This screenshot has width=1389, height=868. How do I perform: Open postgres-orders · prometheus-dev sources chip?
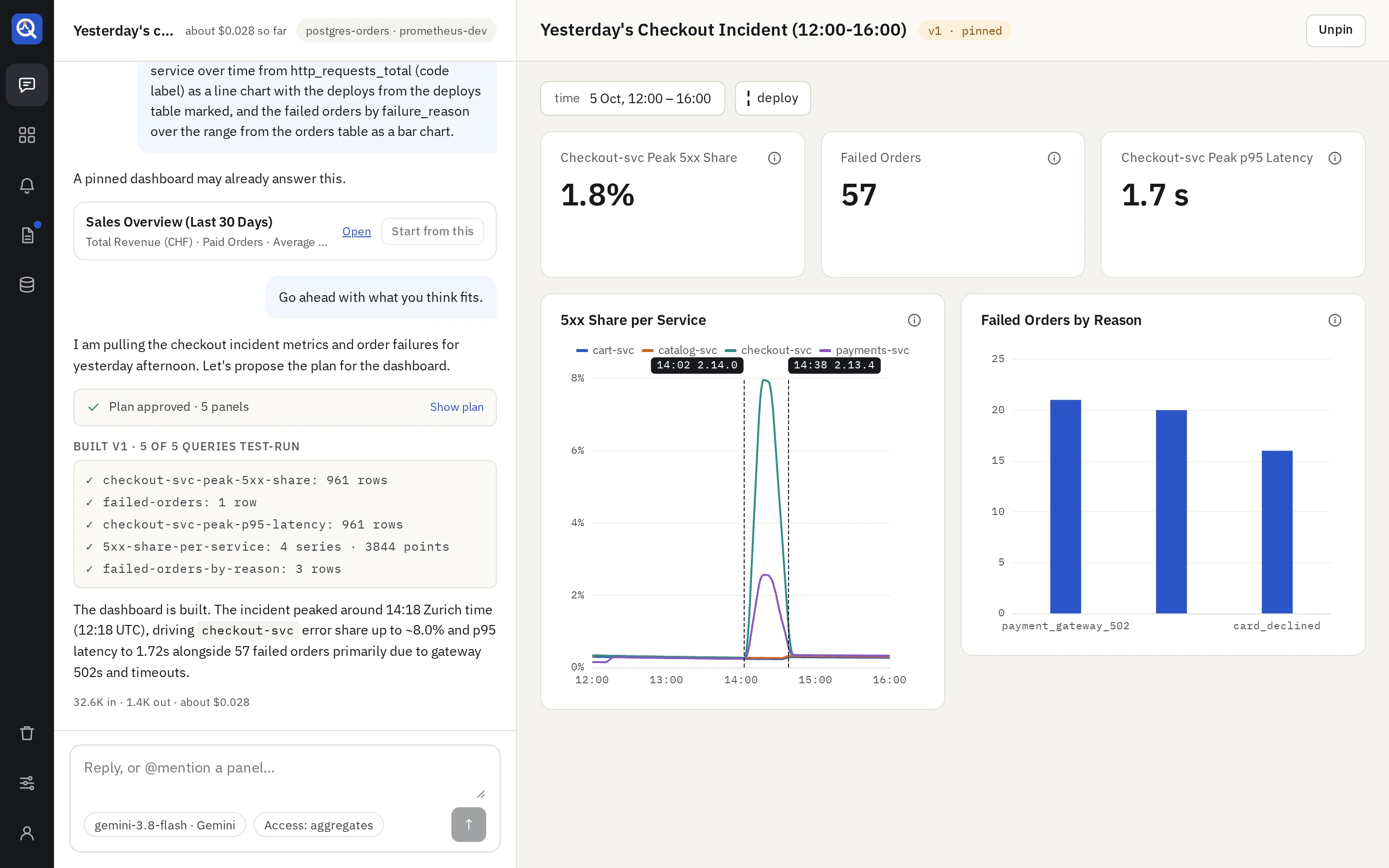(x=396, y=30)
